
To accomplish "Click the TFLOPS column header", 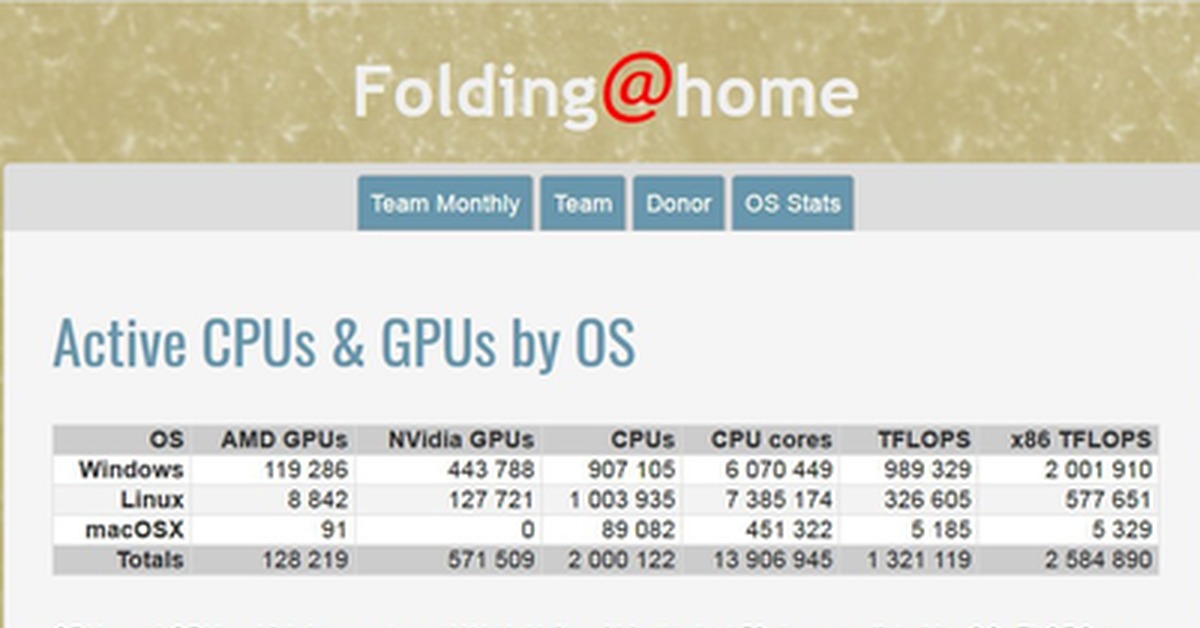I will pyautogui.click(x=924, y=439).
